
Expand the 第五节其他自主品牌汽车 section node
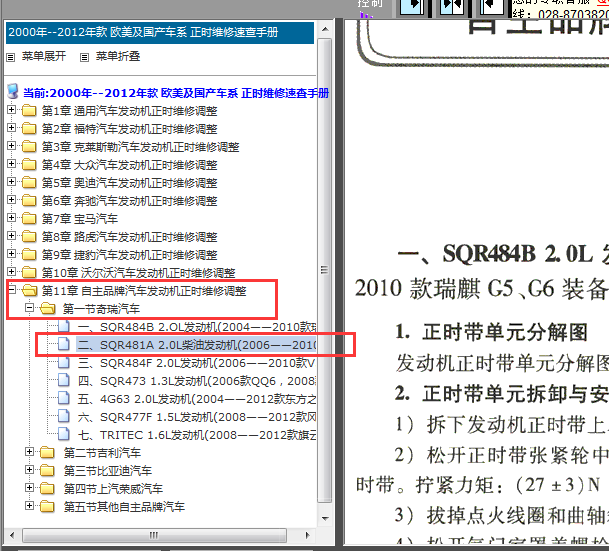click(x=30, y=506)
